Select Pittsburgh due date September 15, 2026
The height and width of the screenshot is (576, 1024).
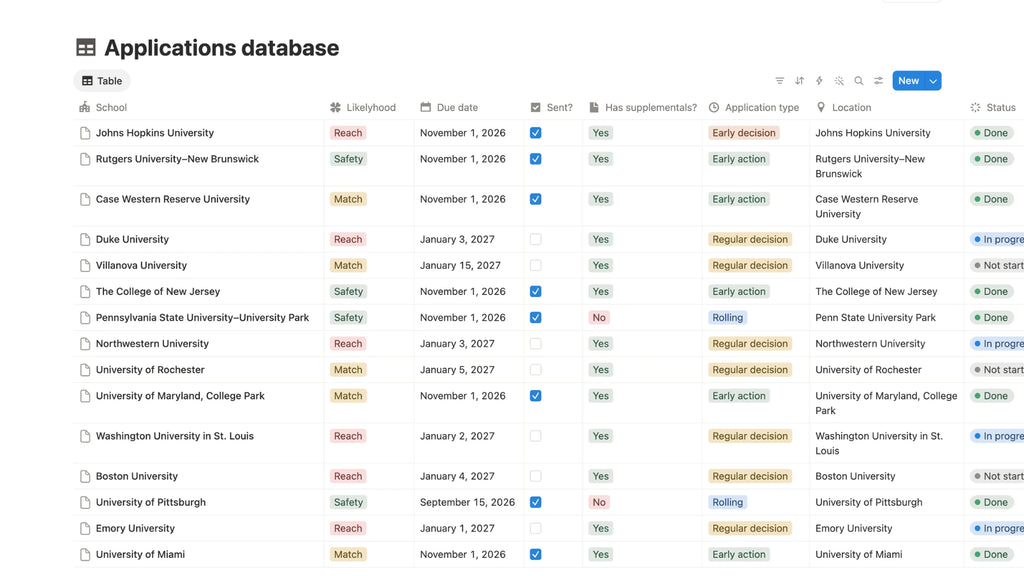pyautogui.click(x=467, y=502)
